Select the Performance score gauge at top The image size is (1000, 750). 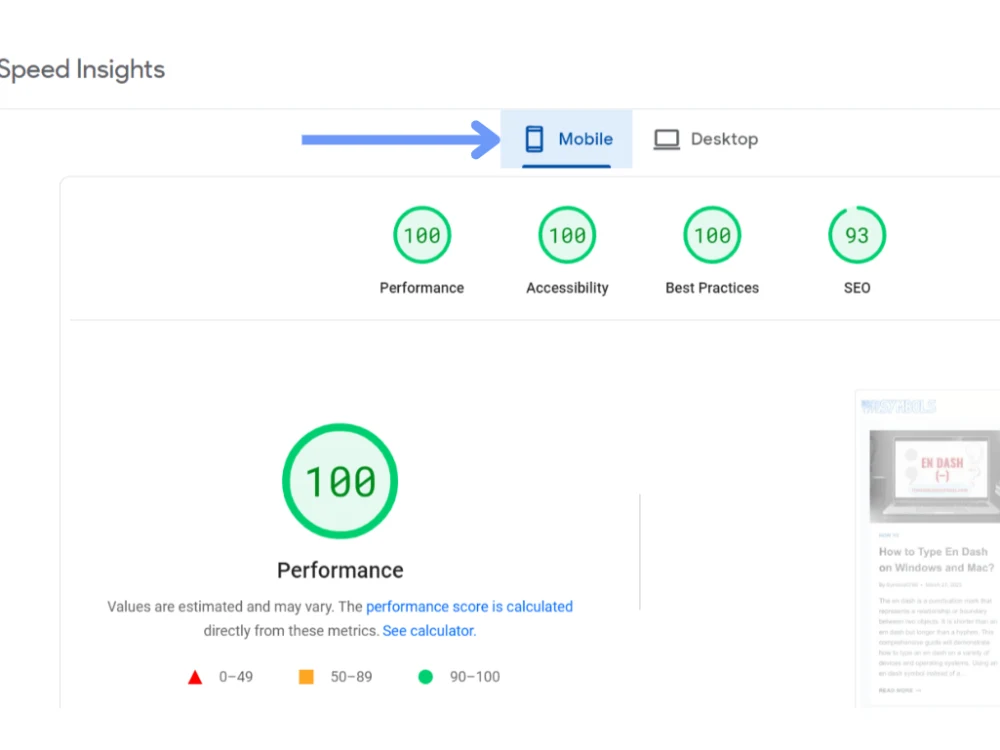(x=422, y=235)
